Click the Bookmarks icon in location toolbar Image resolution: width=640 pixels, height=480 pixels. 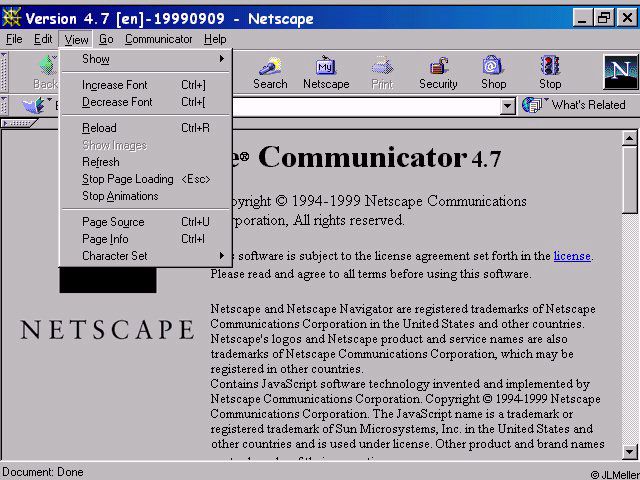(x=33, y=105)
